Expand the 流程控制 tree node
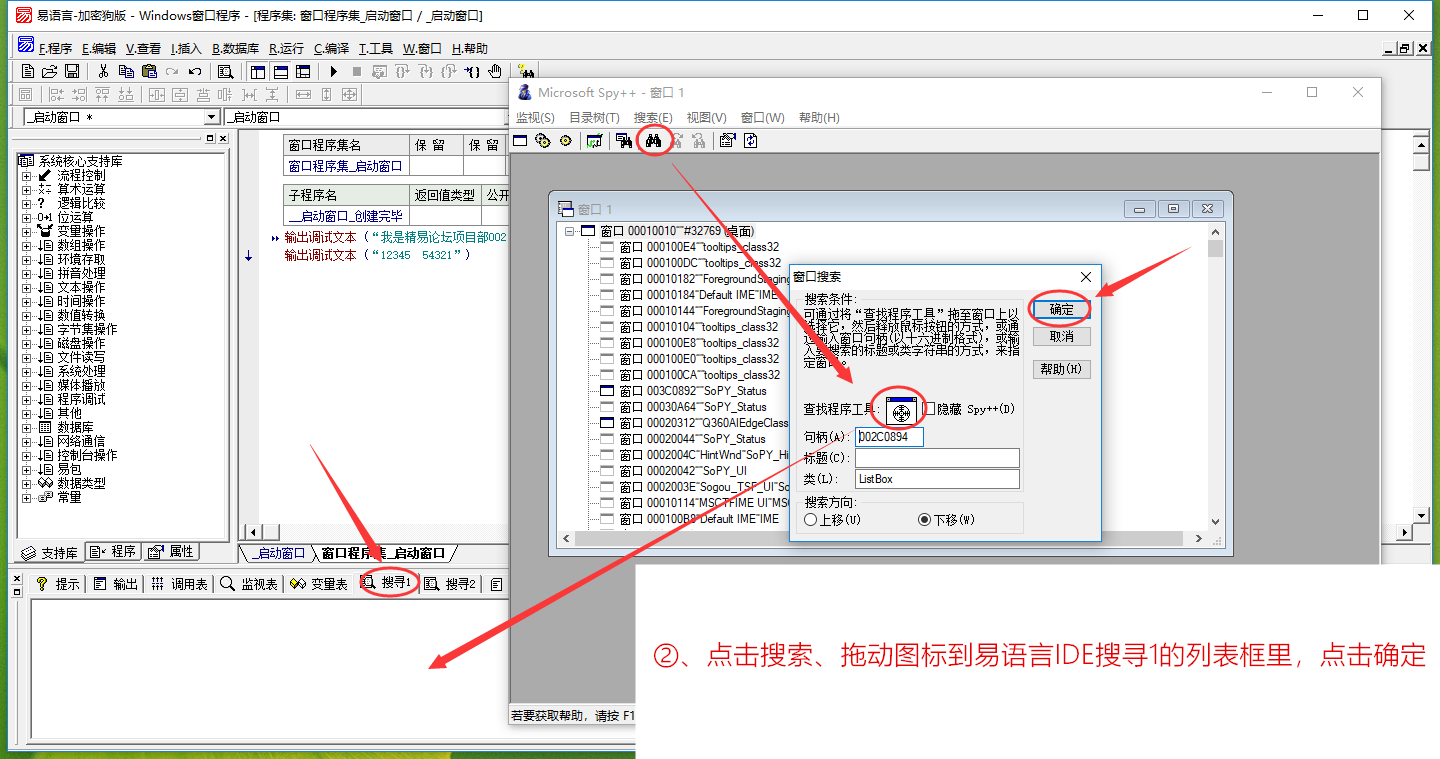Screen dimensions: 1440x759 coord(26,175)
